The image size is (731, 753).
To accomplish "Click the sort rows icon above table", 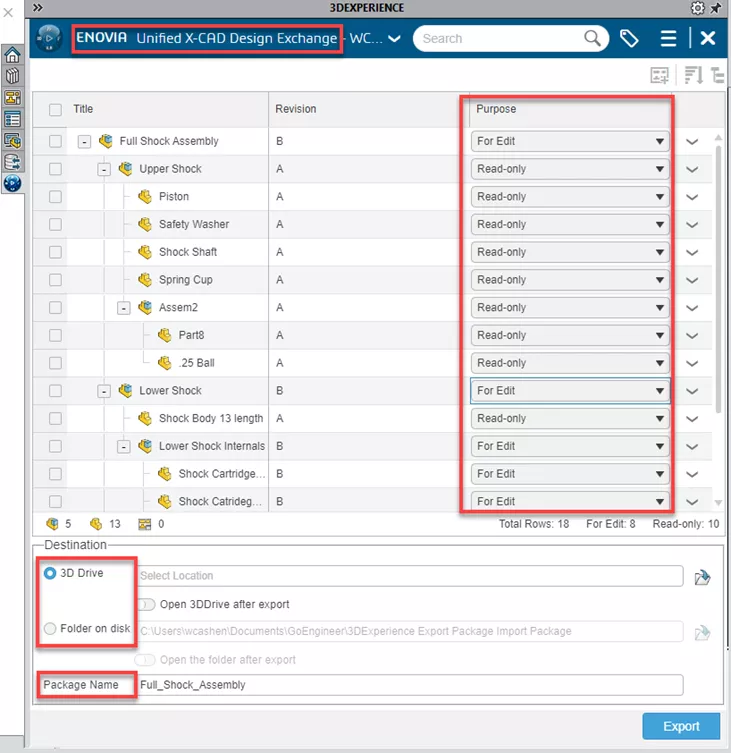I will [x=692, y=75].
